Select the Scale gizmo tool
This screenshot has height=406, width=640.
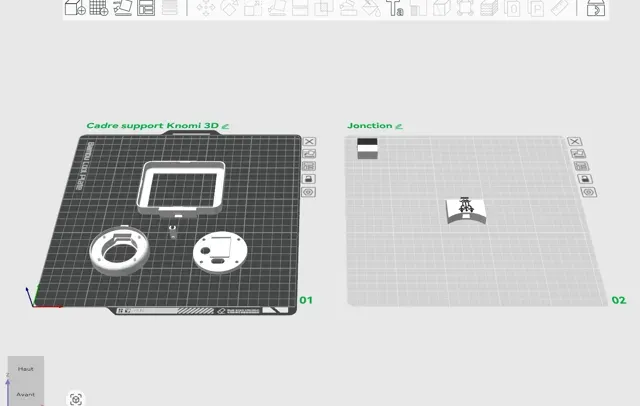click(253, 7)
